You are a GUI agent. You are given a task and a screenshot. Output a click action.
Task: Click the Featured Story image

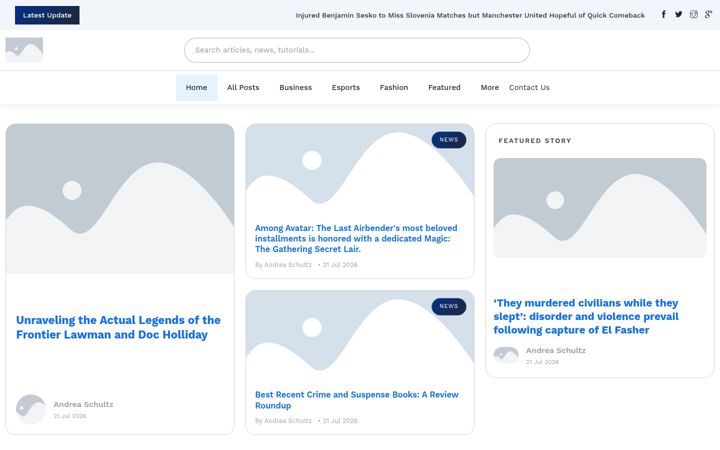click(x=600, y=208)
